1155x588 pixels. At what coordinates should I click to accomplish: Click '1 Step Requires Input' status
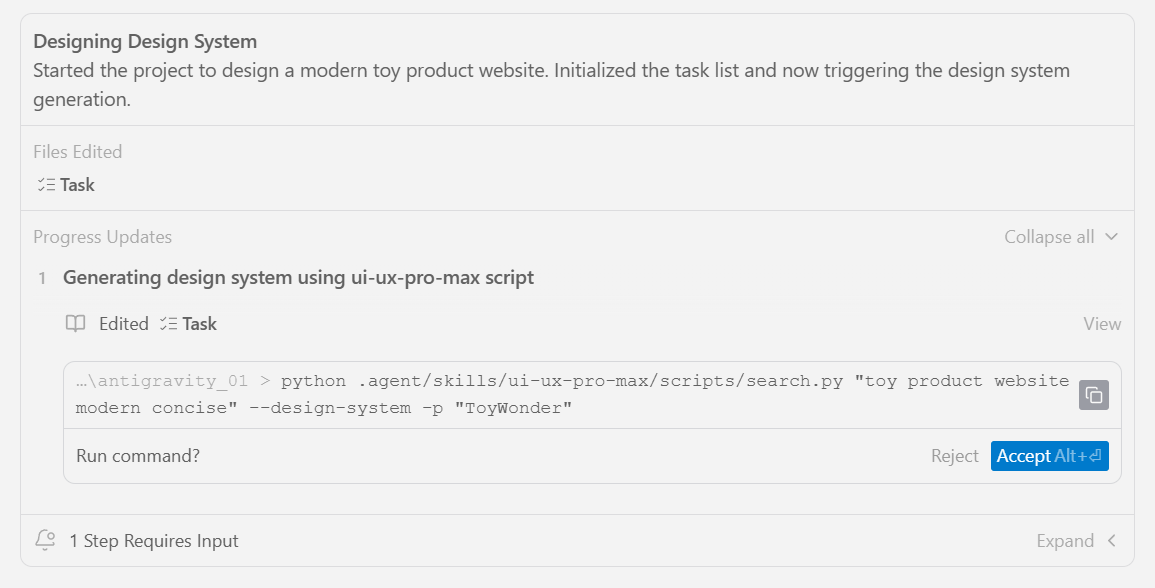[x=154, y=541]
